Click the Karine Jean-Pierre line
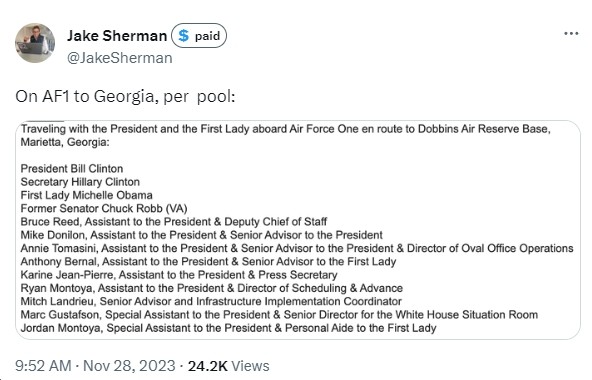Image resolution: width=592 pixels, height=380 pixels. 179,275
